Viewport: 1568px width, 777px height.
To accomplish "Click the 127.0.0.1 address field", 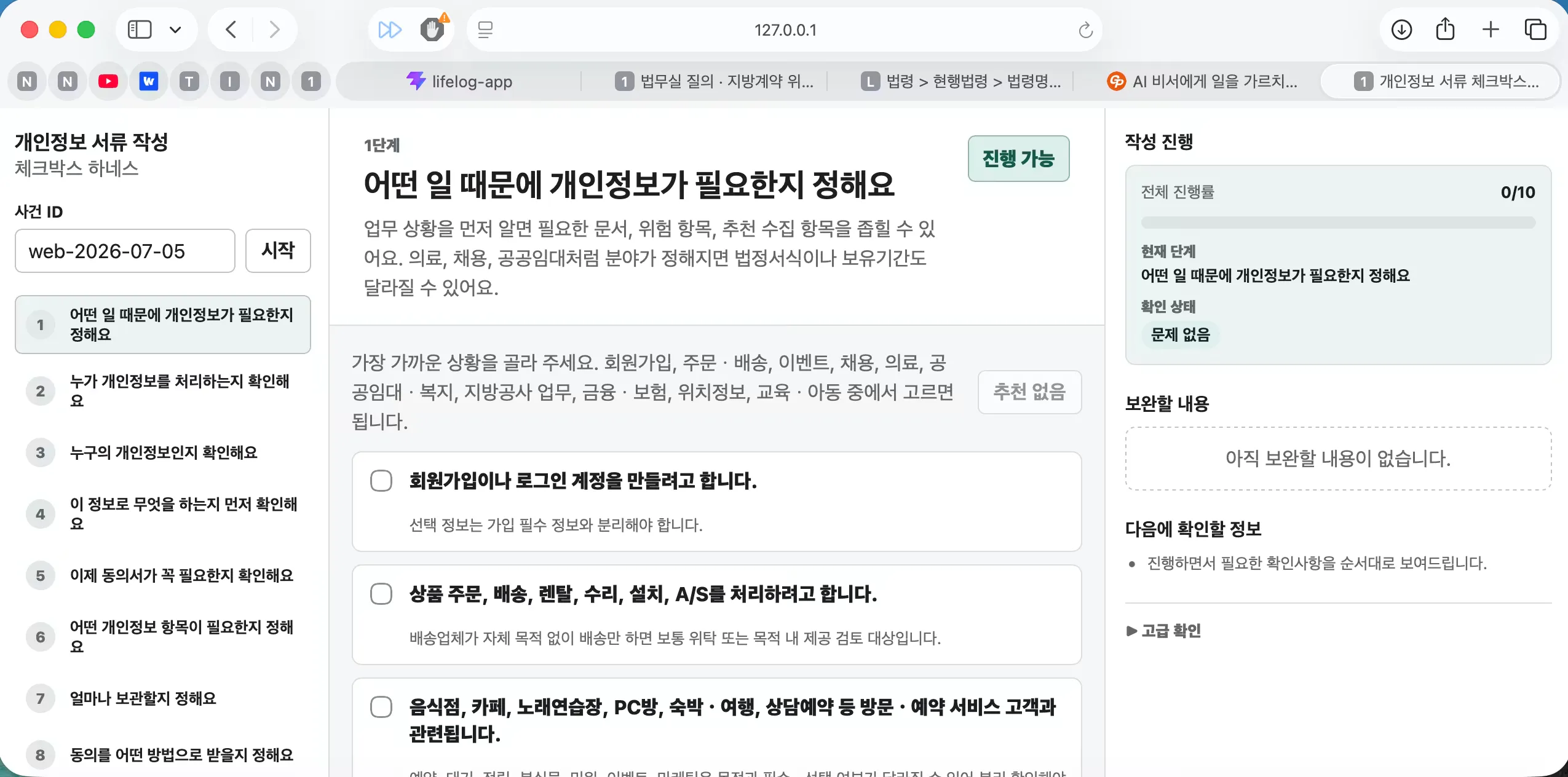I will click(x=785, y=30).
